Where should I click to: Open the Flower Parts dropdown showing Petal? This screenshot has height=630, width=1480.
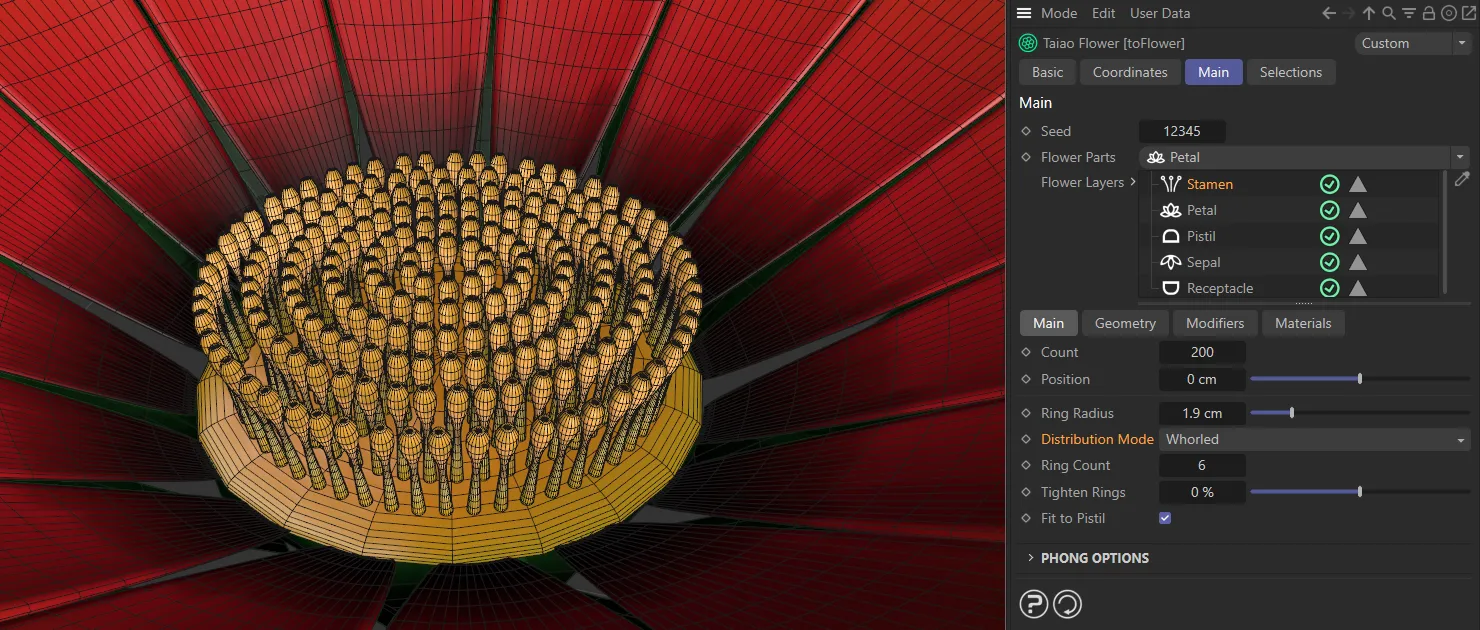pos(1300,157)
